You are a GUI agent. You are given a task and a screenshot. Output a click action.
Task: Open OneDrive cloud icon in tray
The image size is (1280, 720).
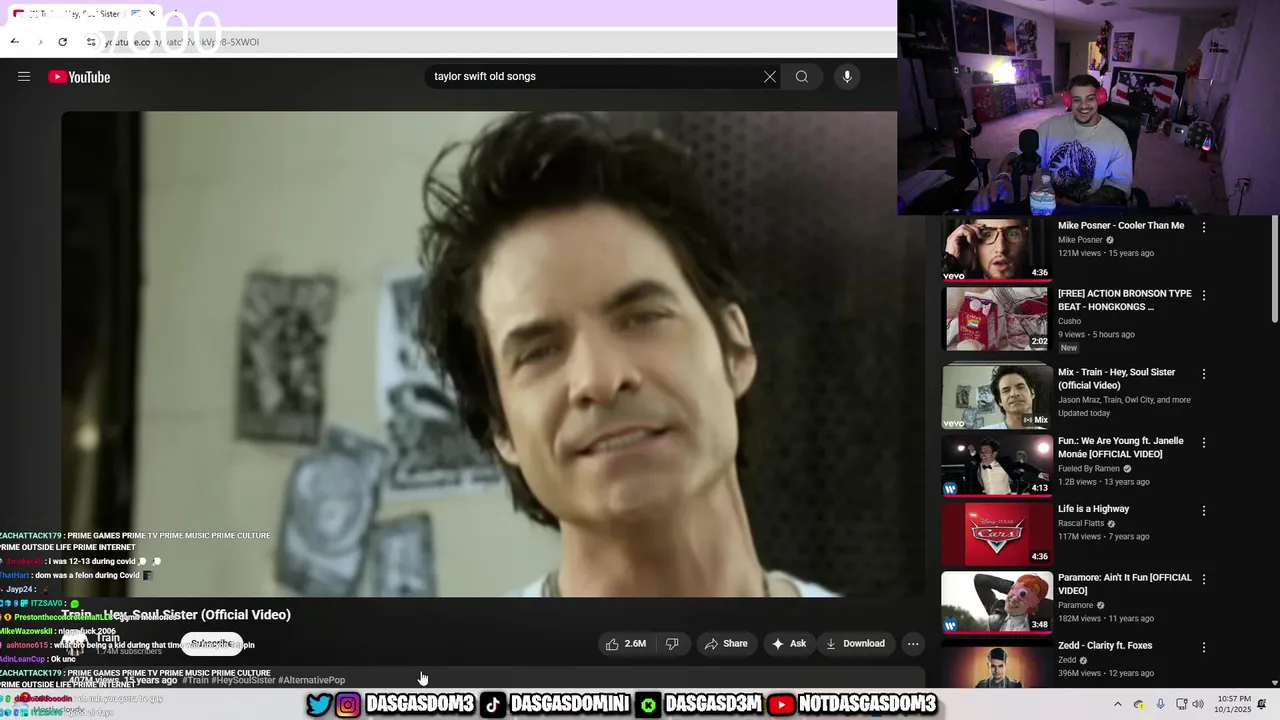(1139, 705)
